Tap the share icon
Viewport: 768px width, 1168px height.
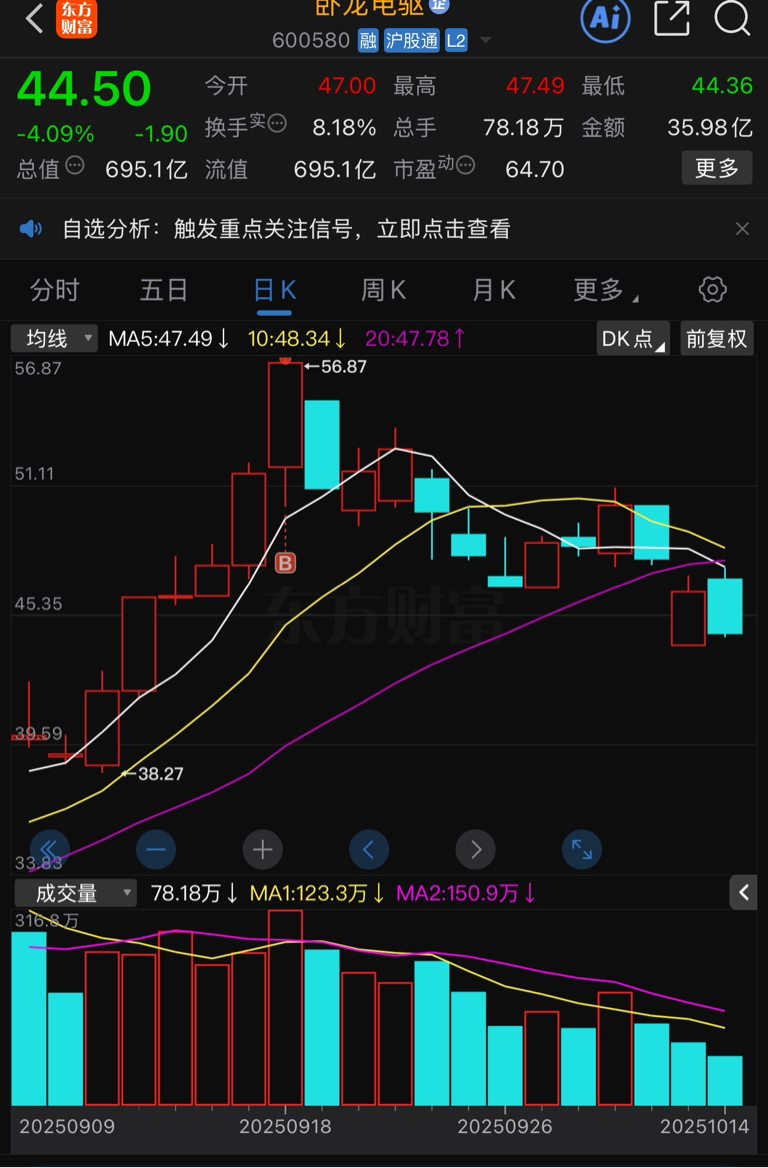[x=672, y=17]
